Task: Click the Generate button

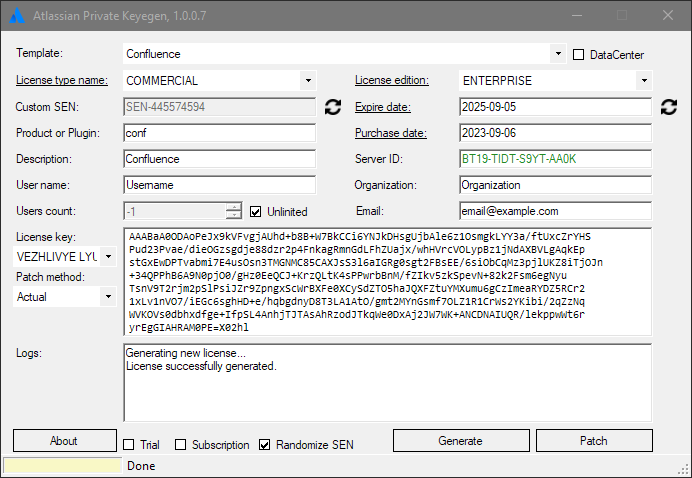Action: [x=461, y=440]
